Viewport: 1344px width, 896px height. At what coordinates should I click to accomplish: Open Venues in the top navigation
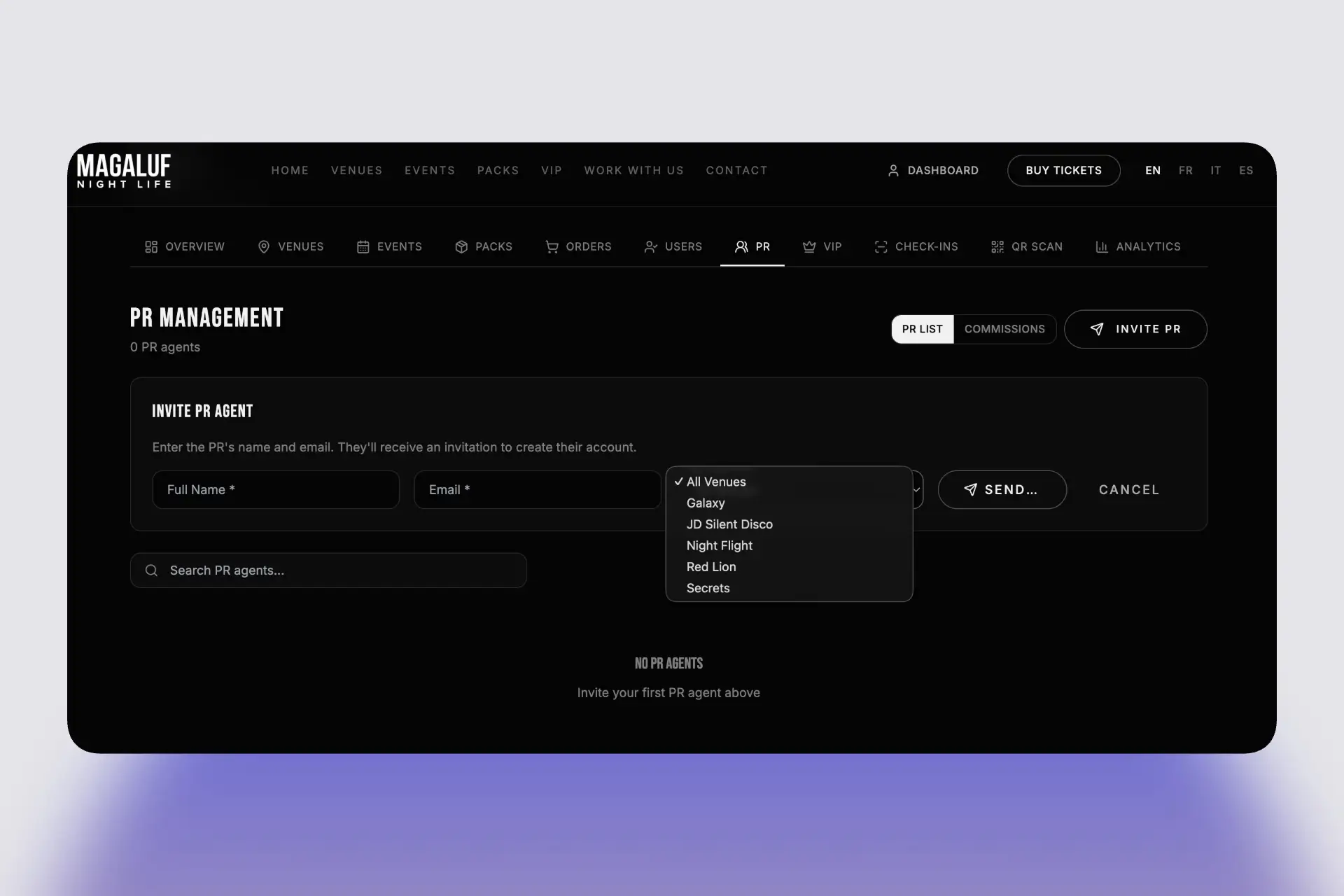[x=356, y=171]
